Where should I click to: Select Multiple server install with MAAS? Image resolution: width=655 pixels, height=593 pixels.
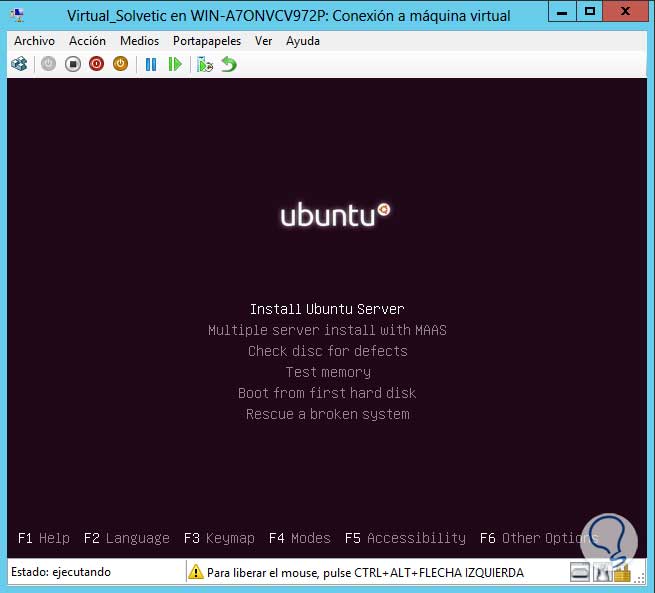point(327,330)
